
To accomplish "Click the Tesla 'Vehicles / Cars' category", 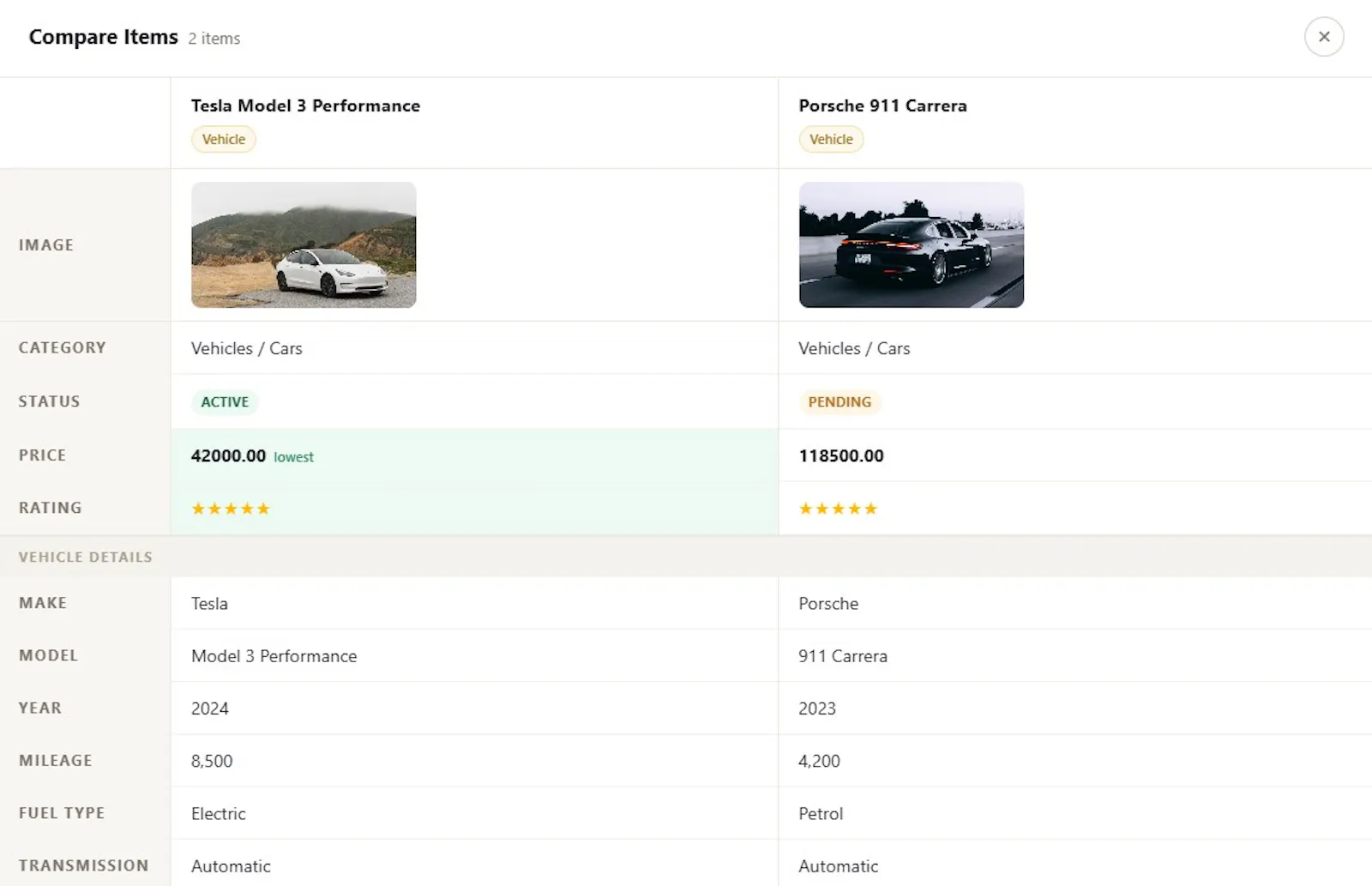I will tap(247, 348).
